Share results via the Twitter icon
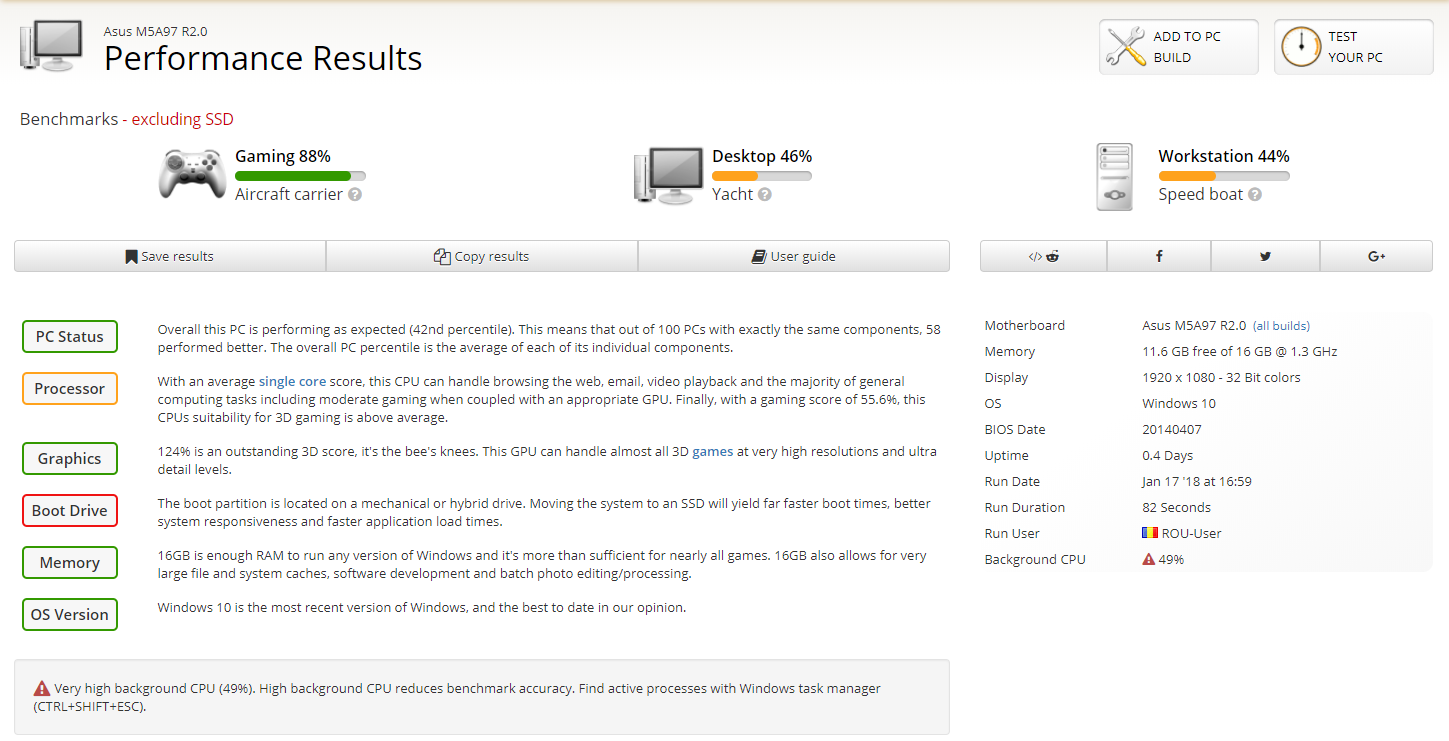The image size is (1449, 741). point(1265,256)
